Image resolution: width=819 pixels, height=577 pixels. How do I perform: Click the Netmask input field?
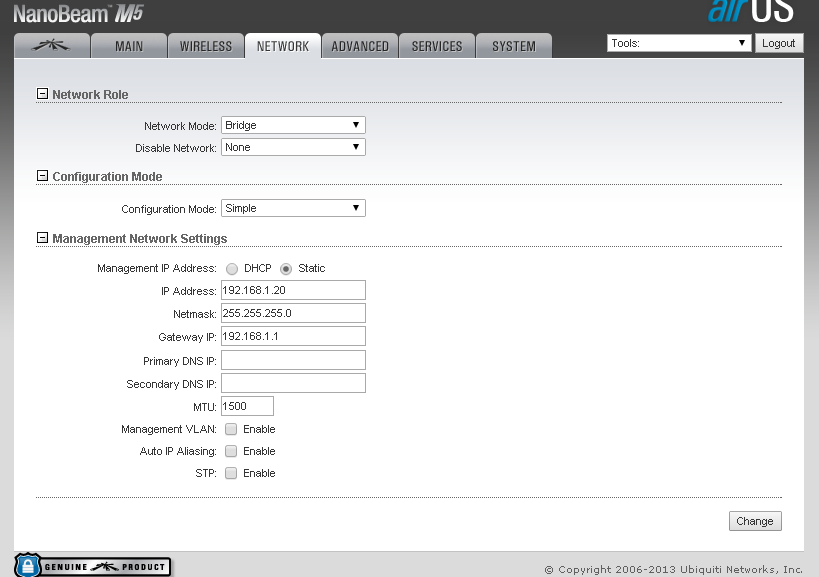tap(293, 313)
